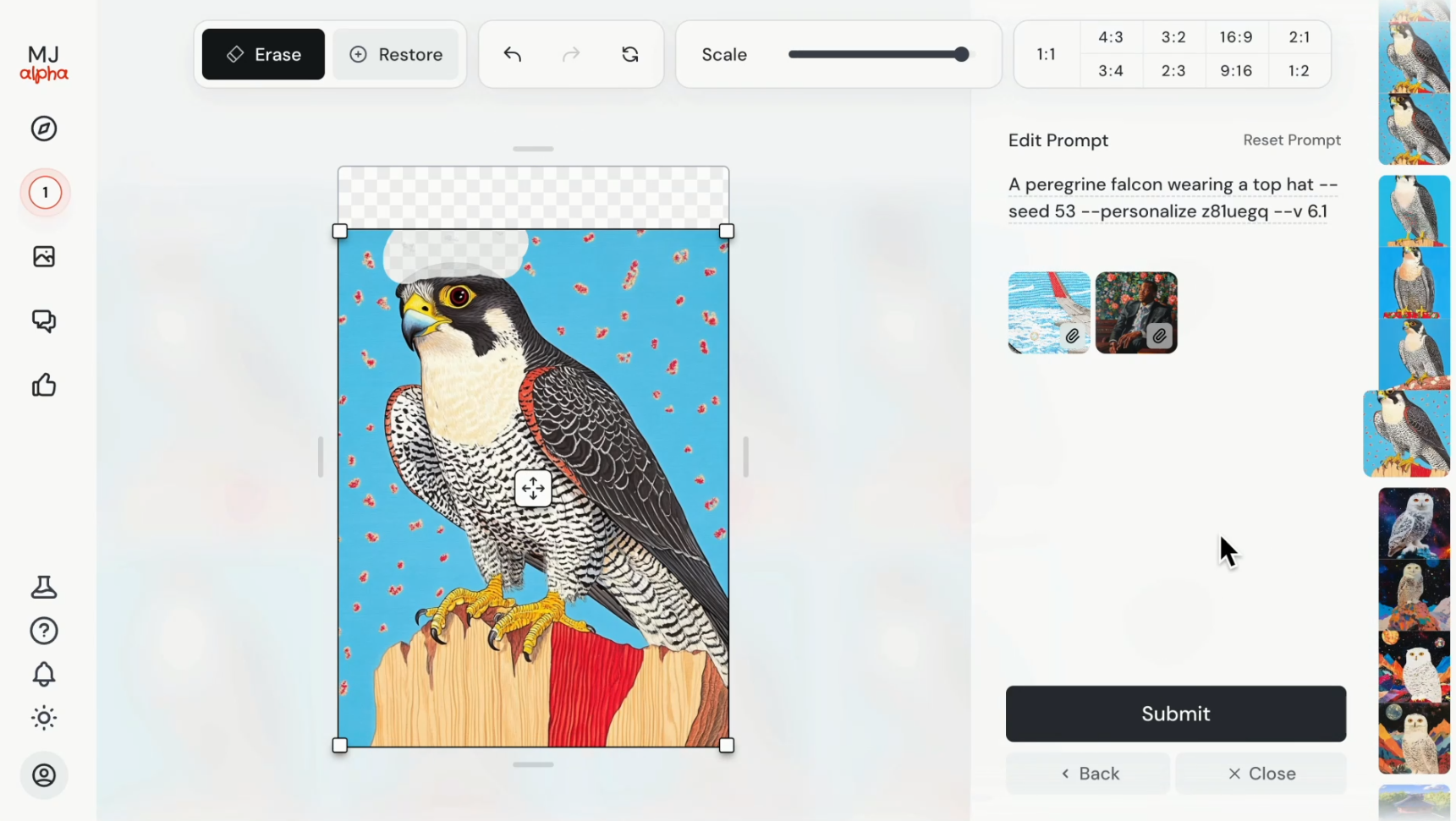The width and height of the screenshot is (1456, 821).
Task: Click the thumbs-up rating icon
Action: [x=44, y=386]
